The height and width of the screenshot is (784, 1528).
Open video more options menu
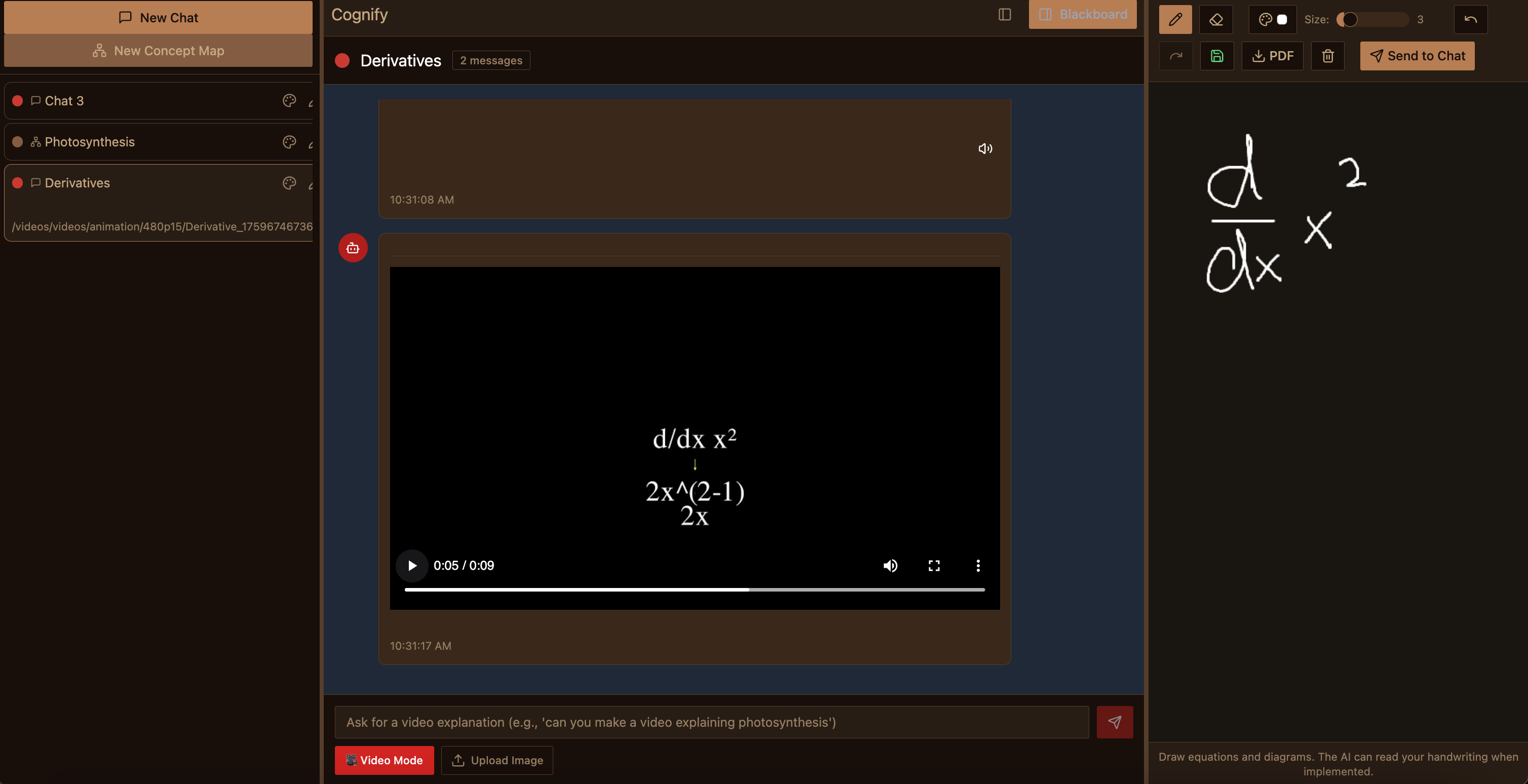[977, 565]
